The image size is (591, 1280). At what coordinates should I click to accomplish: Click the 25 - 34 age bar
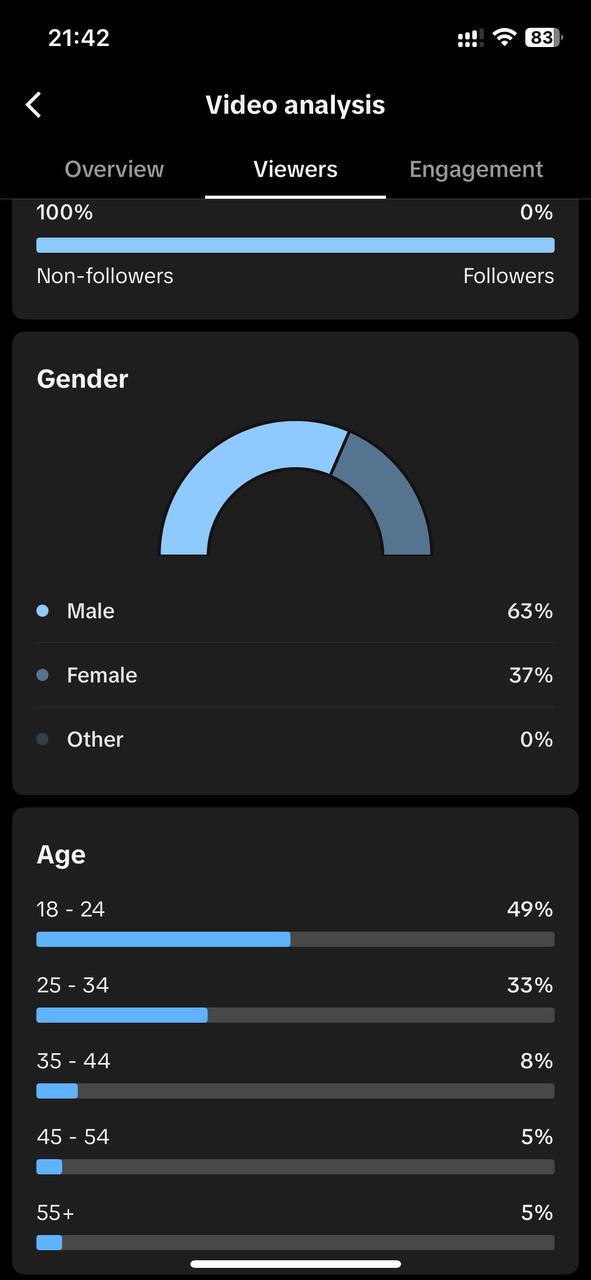[295, 1015]
